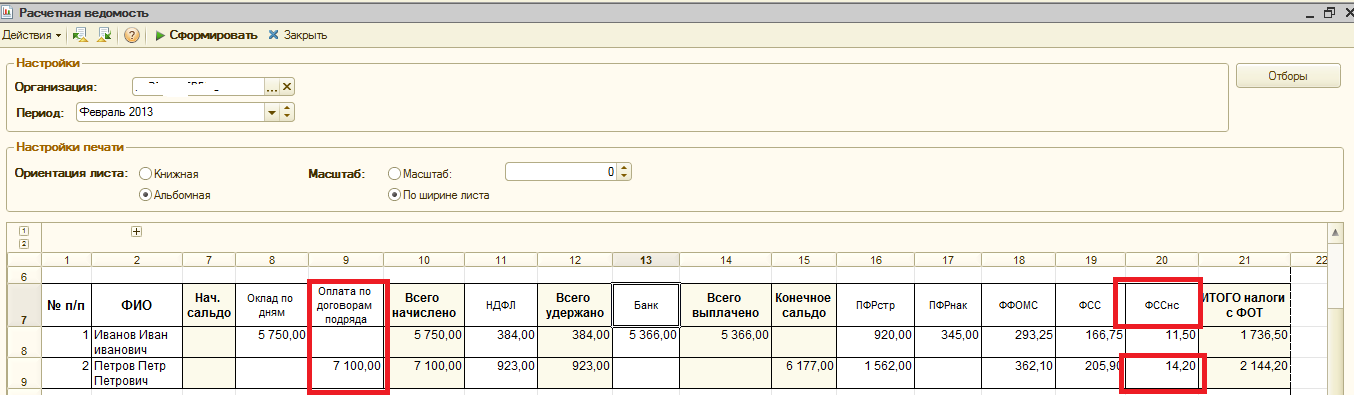Open the Действия menu
This screenshot has height=395, width=1354.
[31, 35]
